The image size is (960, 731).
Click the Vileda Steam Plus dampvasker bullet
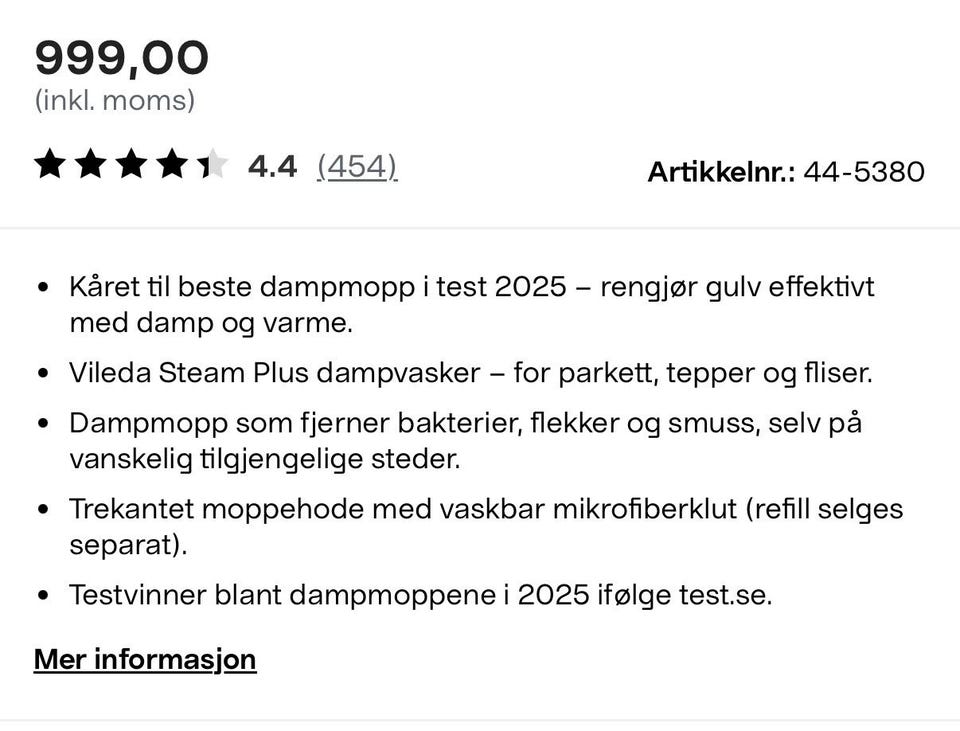(x=471, y=373)
